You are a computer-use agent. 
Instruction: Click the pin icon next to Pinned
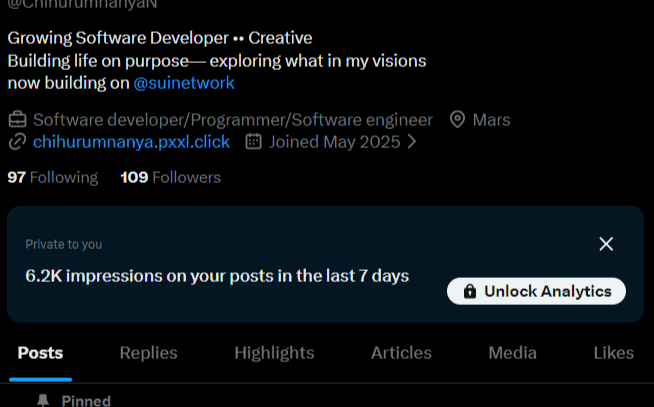[43, 401]
